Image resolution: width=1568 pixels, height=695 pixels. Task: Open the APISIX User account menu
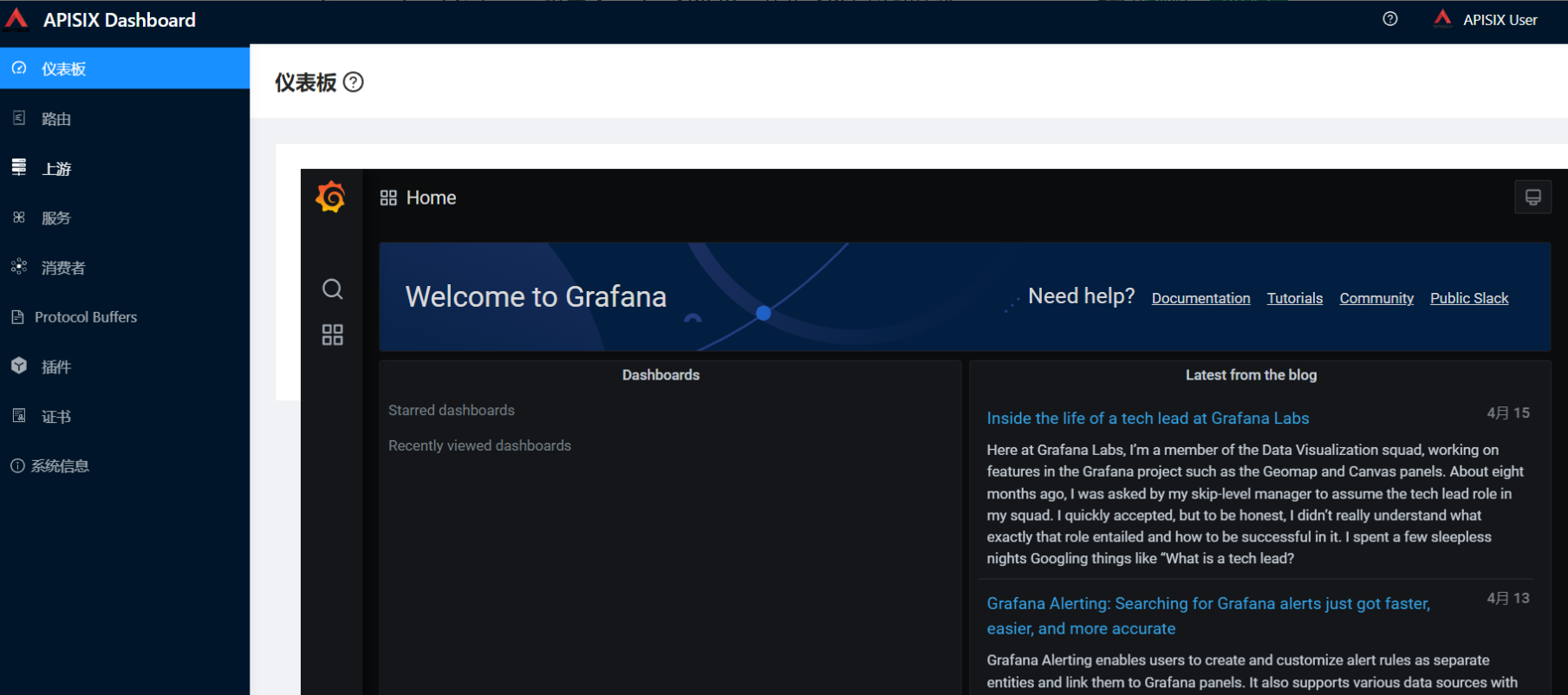click(x=1486, y=19)
